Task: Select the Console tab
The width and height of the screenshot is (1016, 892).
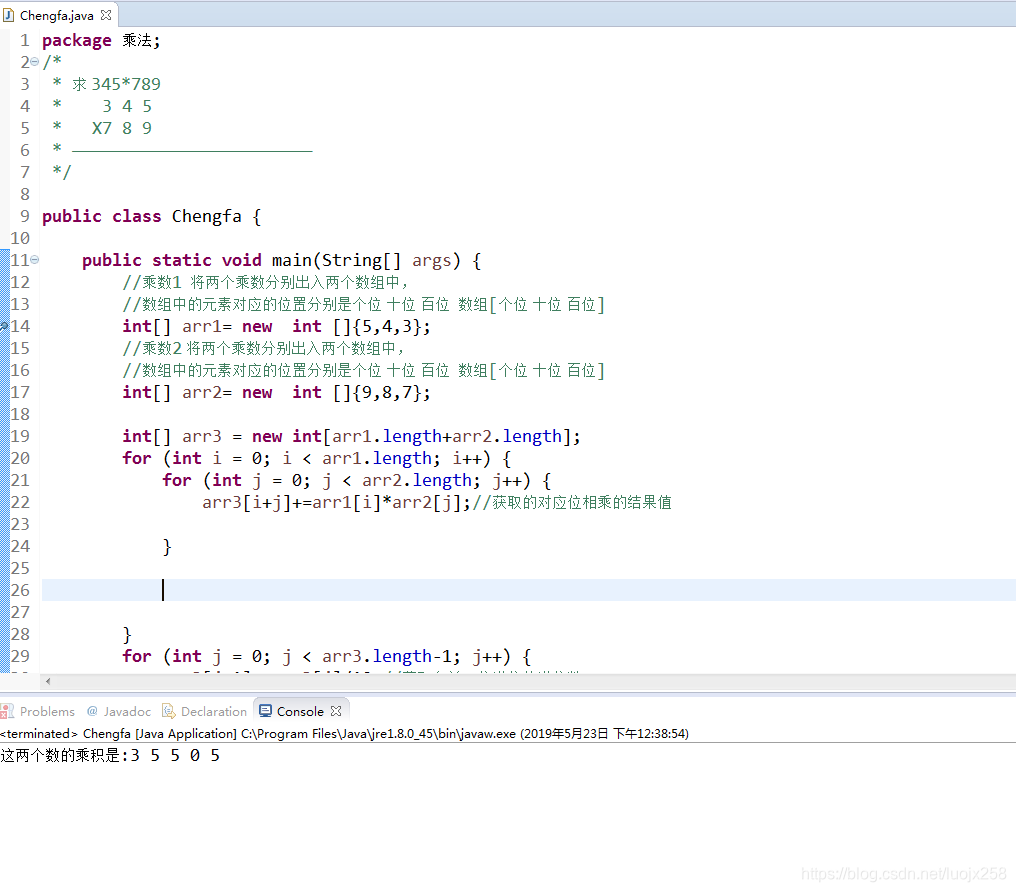Action: 300,711
